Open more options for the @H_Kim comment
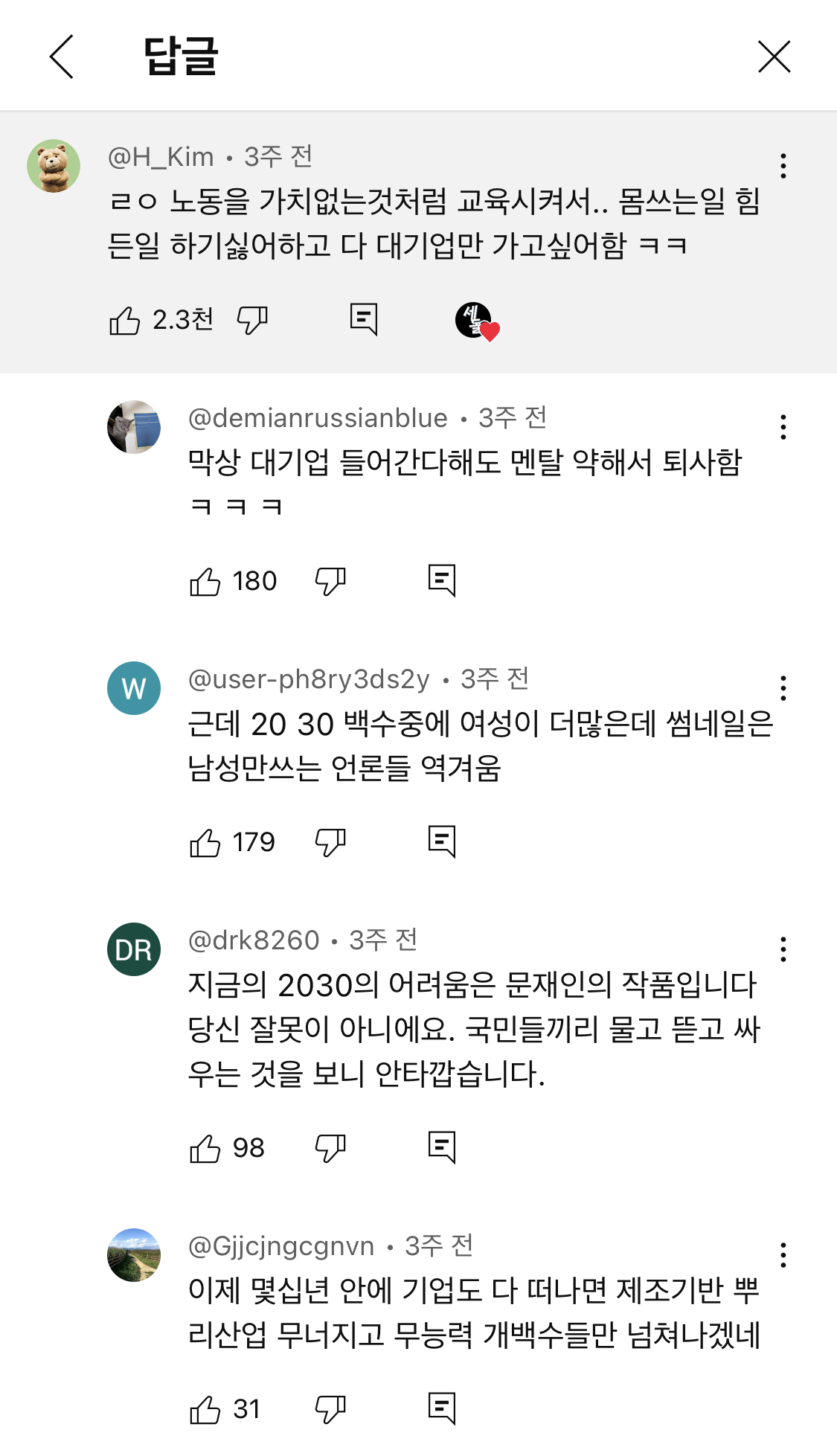 coord(783,165)
